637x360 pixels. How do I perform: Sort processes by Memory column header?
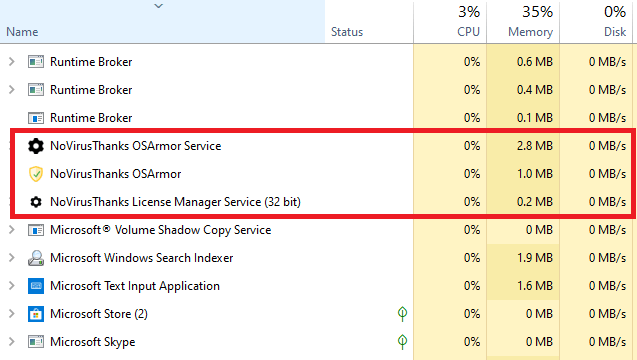point(530,32)
